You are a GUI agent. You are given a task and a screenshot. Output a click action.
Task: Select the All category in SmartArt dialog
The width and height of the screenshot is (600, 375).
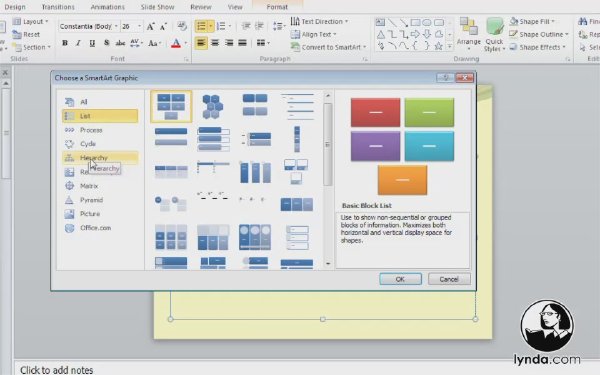(x=100, y=102)
